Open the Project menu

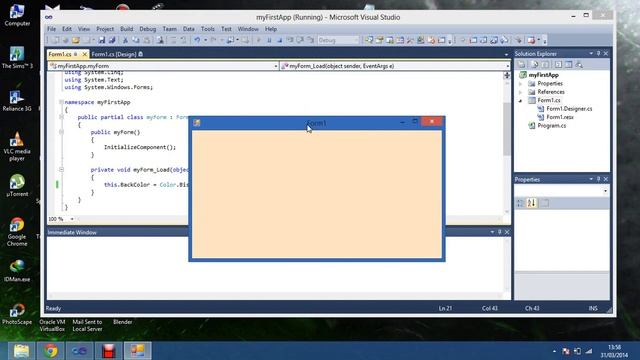[x=105, y=29]
